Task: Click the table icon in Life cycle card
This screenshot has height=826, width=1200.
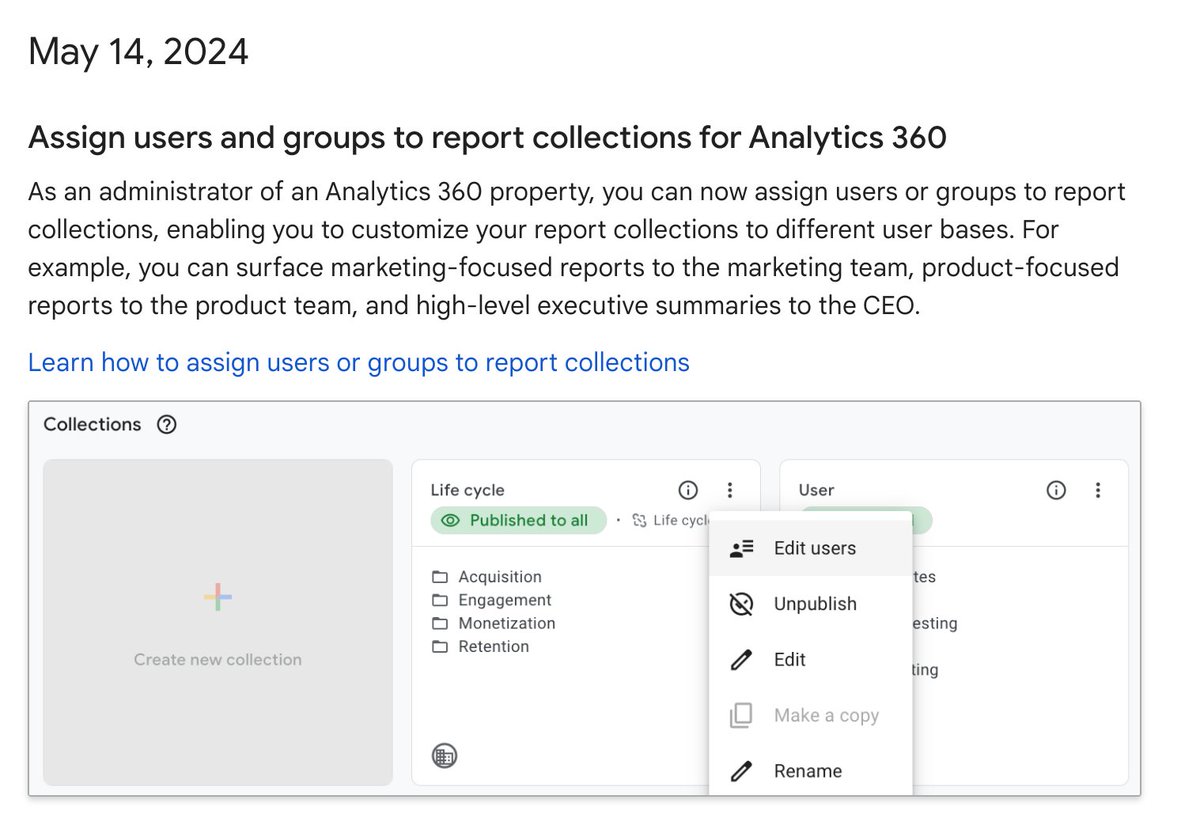Action: coord(444,756)
